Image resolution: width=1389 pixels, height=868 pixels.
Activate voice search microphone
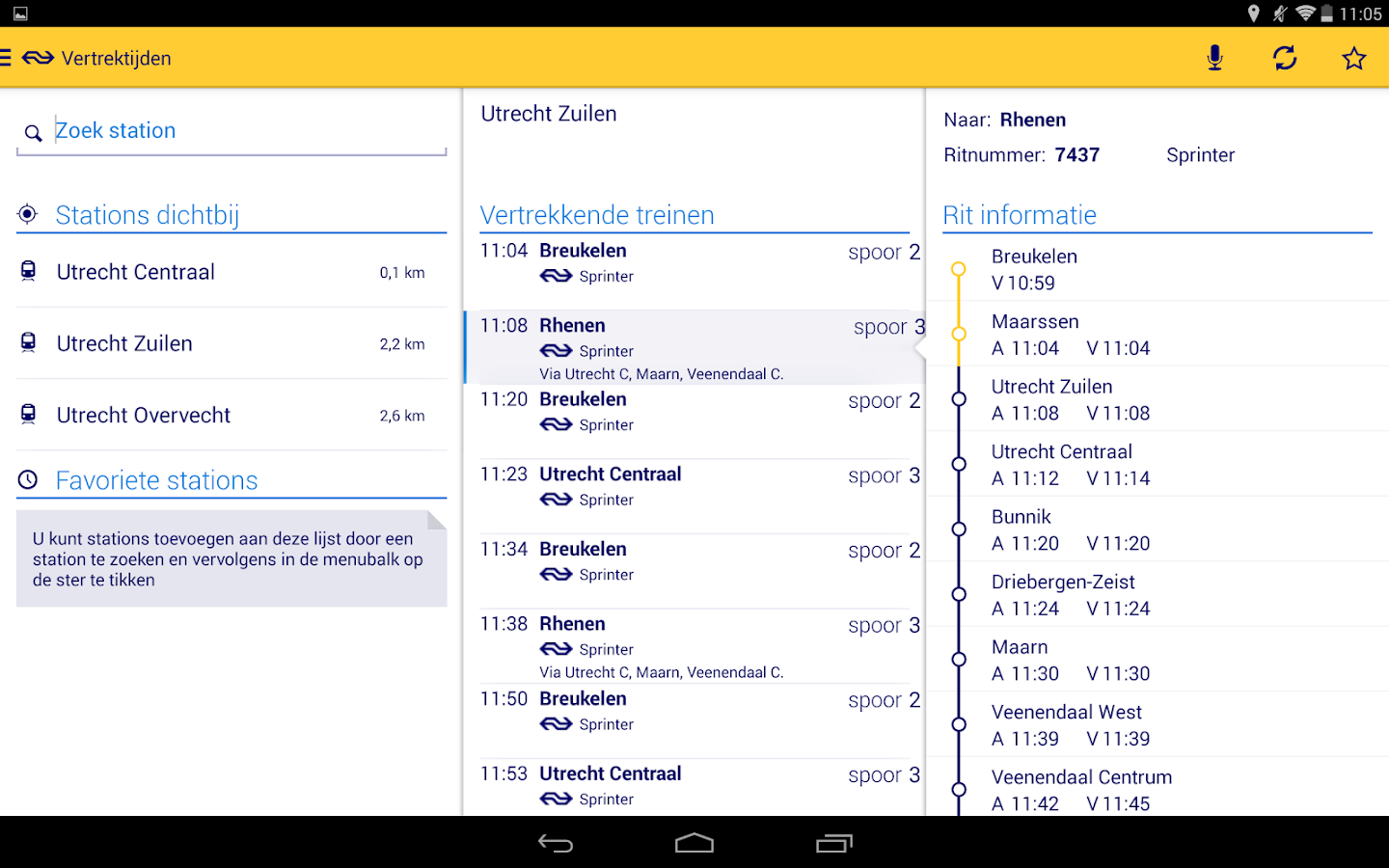pos(1214,58)
